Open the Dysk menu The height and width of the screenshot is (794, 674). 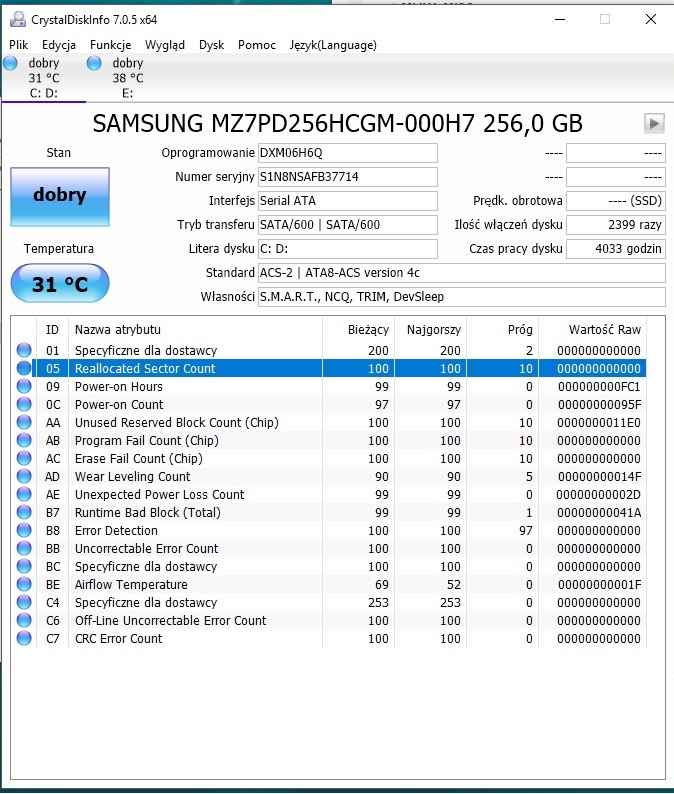coord(211,45)
